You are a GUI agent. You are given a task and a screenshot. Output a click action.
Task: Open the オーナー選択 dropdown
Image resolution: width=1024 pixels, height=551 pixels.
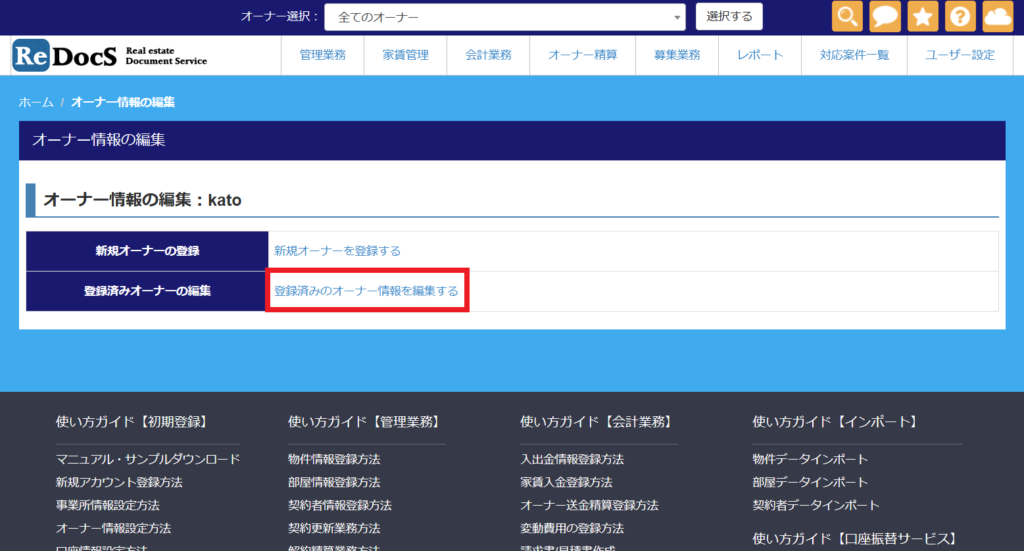pos(505,17)
